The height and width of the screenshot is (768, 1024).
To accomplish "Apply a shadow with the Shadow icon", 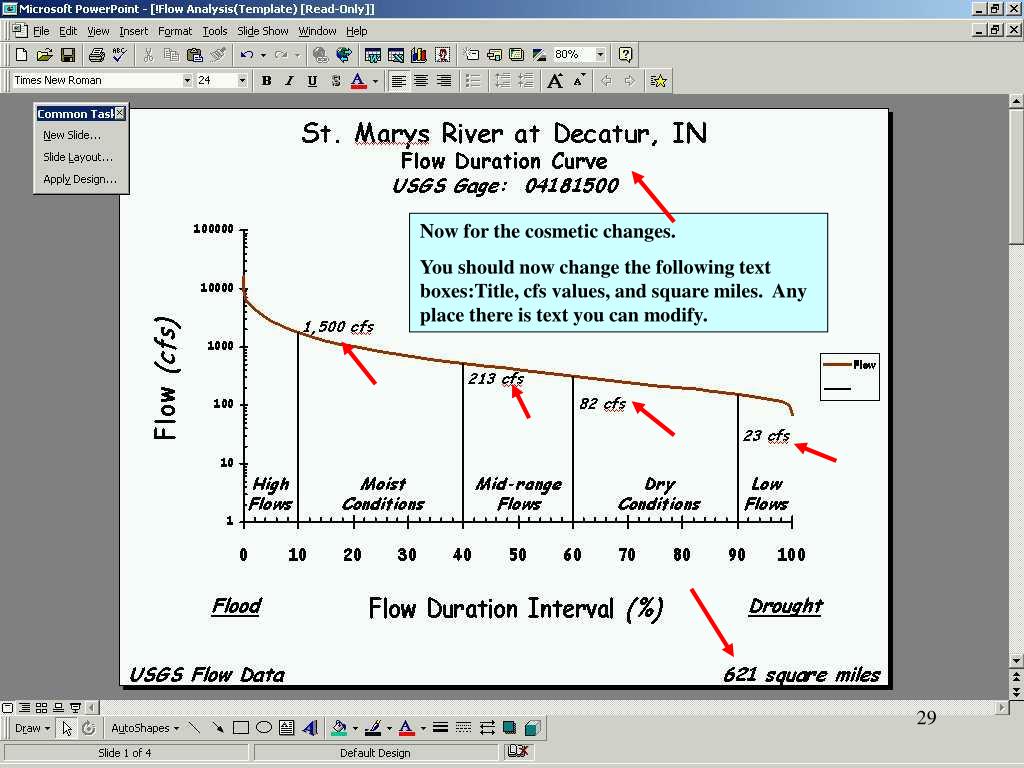I will click(510, 728).
